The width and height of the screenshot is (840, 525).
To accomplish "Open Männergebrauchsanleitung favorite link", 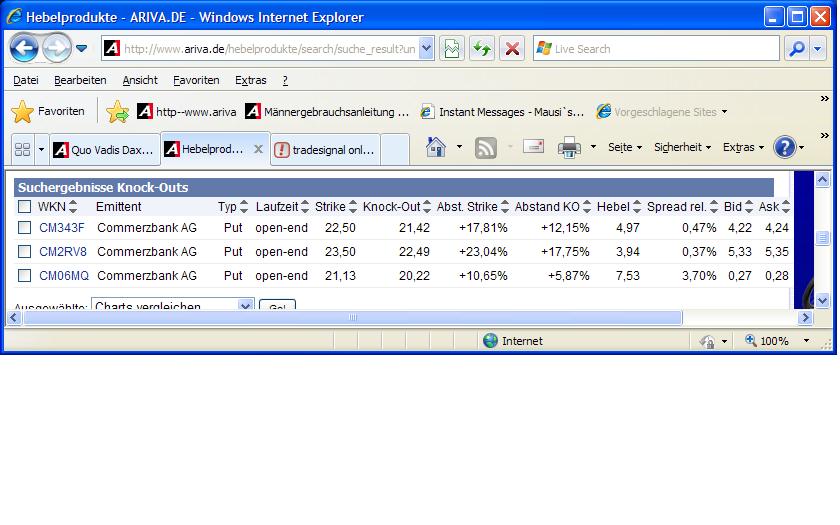I will click(327, 111).
